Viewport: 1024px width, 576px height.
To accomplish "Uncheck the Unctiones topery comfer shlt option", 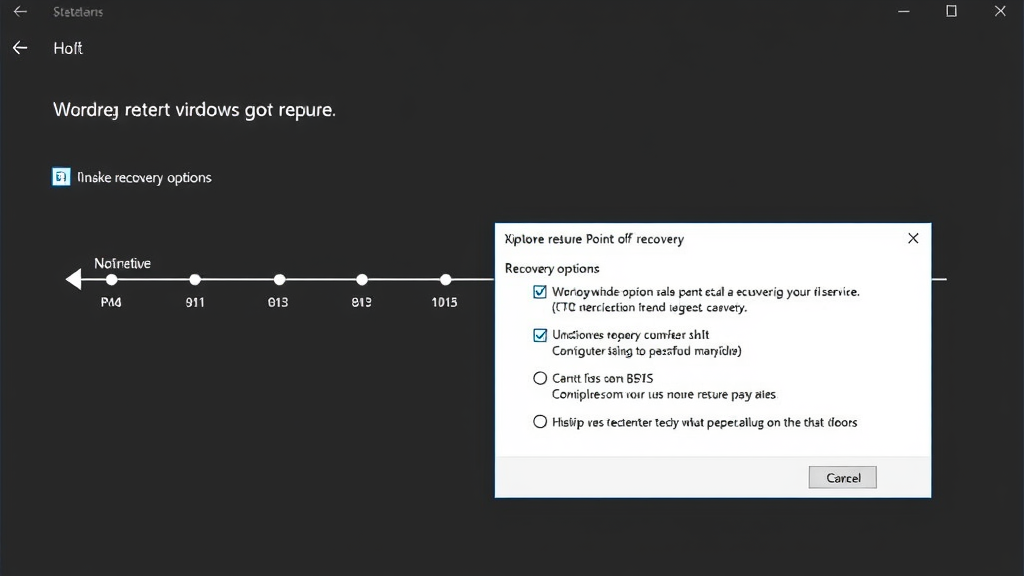I will click(x=540, y=335).
